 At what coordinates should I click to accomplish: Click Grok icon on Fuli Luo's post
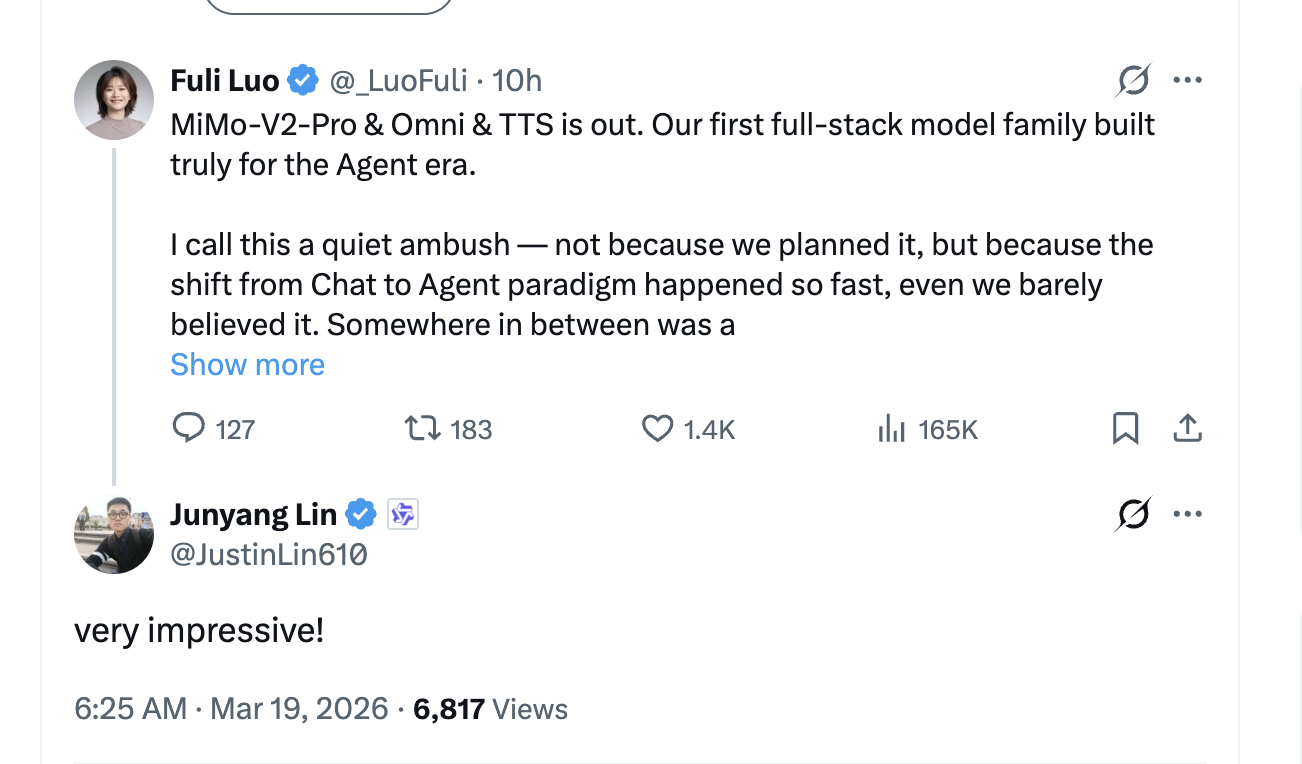(x=1133, y=80)
